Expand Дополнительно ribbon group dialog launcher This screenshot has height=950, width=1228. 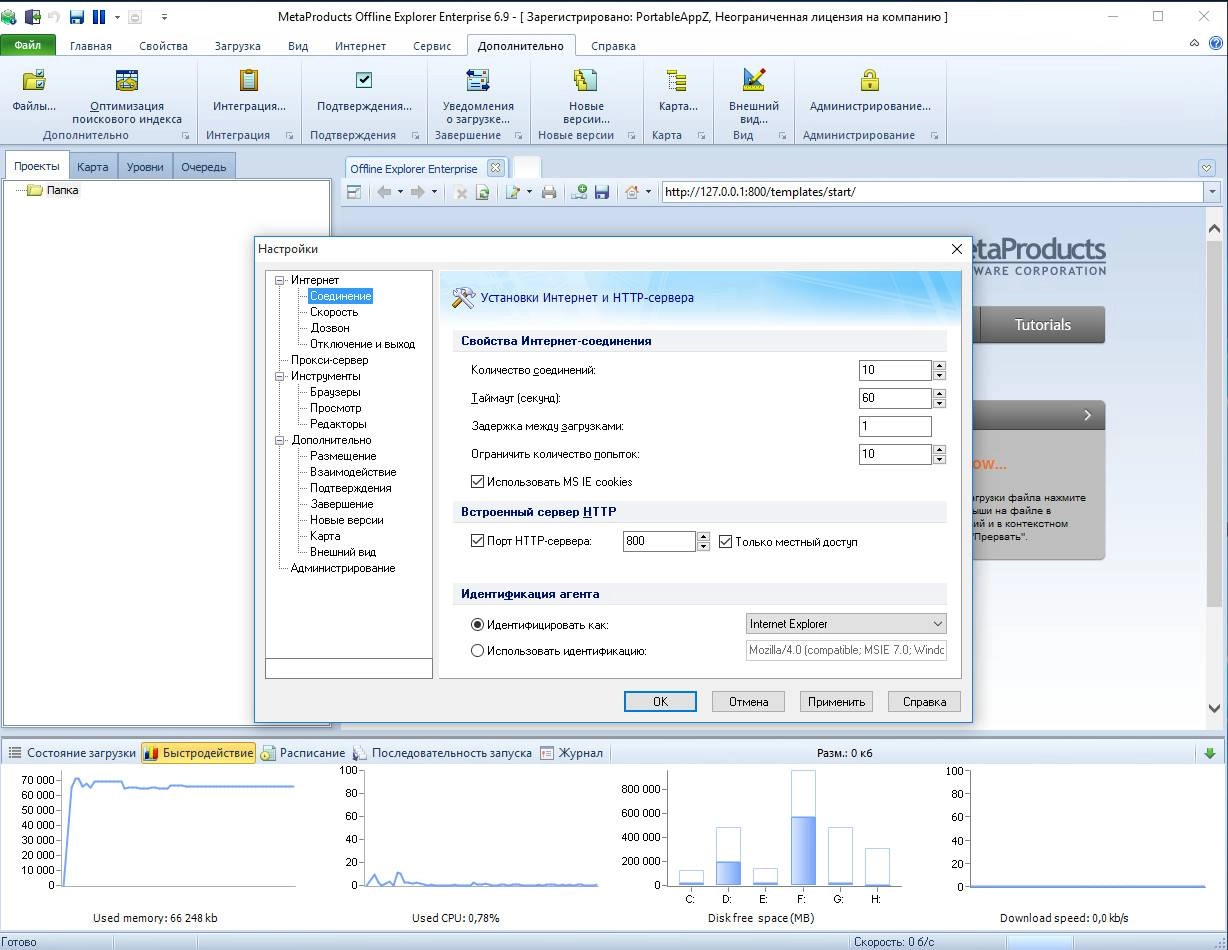pyautogui.click(x=185, y=136)
